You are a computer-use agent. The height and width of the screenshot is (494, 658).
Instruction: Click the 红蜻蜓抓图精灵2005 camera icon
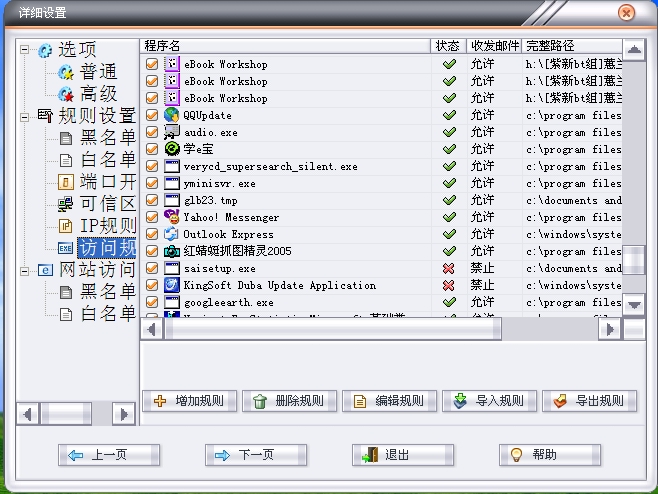[172, 251]
